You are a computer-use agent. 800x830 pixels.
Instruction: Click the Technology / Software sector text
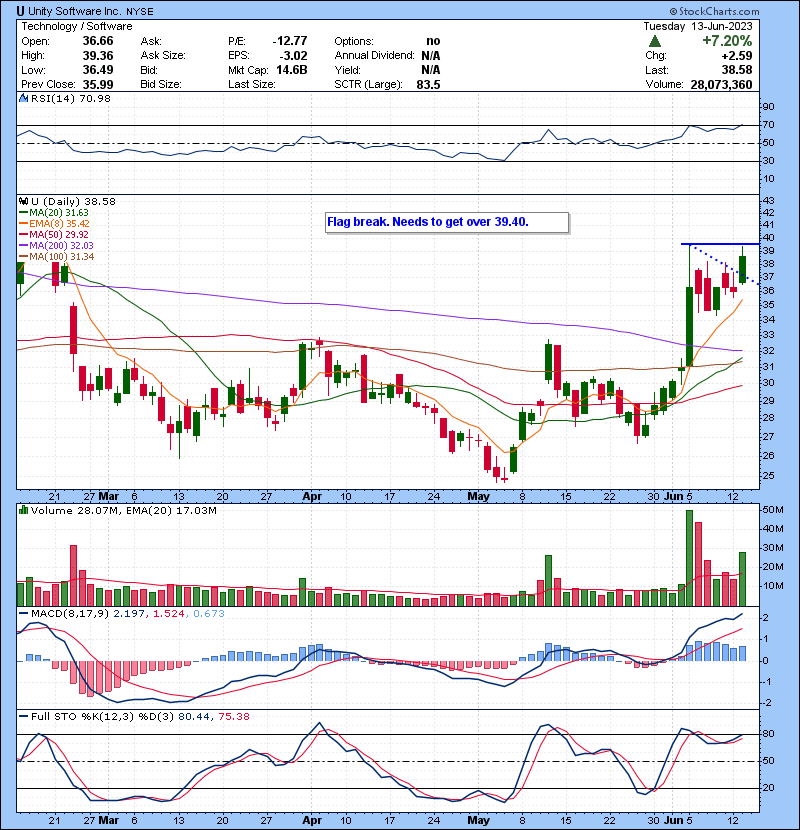coord(77,26)
